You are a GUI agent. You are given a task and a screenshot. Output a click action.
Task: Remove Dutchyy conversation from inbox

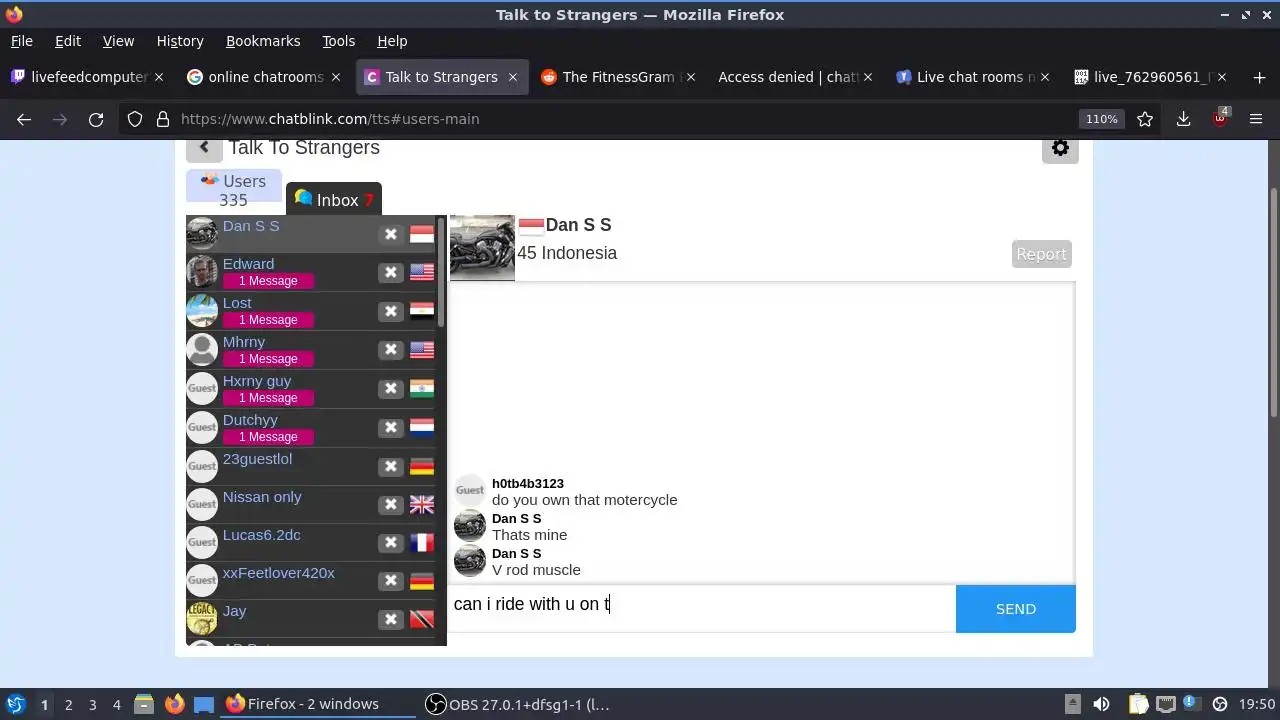click(391, 428)
